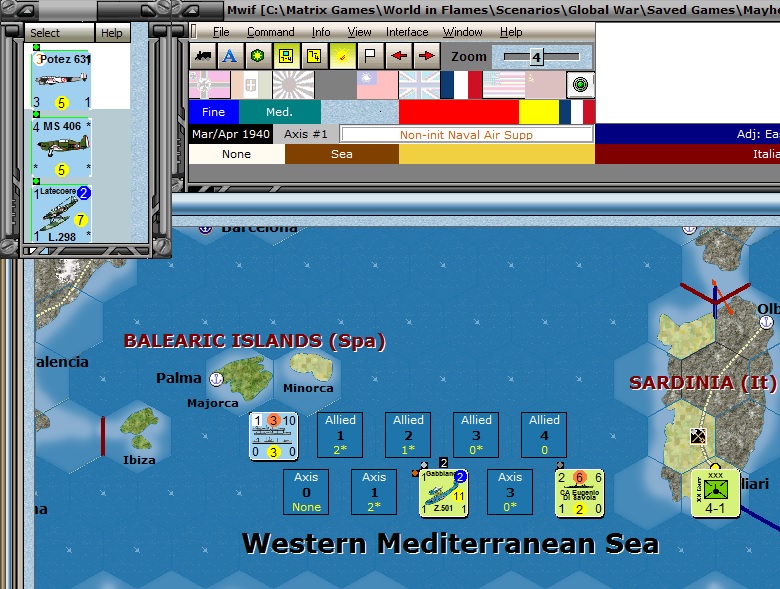This screenshot has width=780, height=589.
Task: Toggle the yellow sun weather button
Action: pos(342,56)
